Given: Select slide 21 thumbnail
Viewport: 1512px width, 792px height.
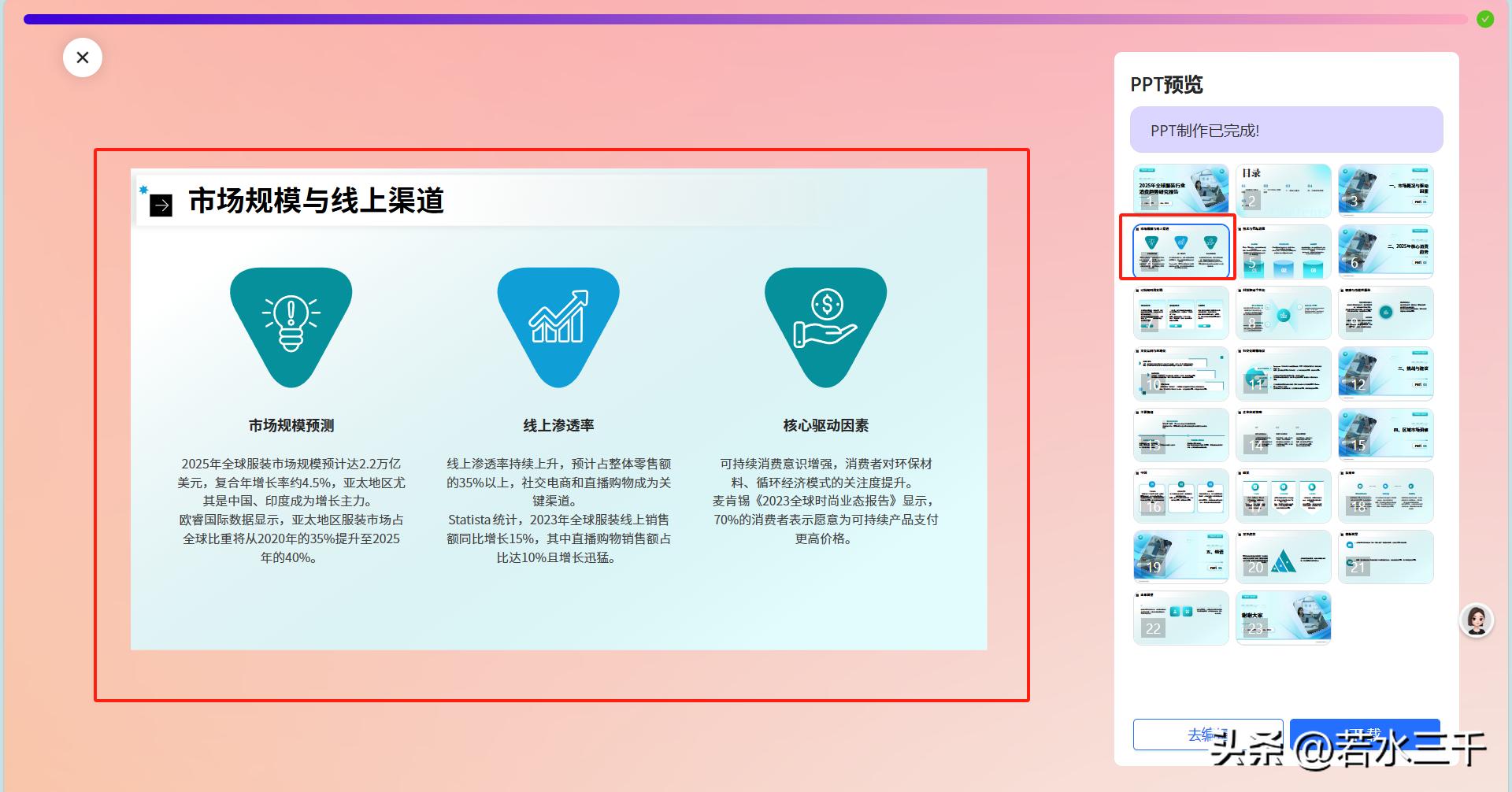Looking at the screenshot, I should [1386, 557].
